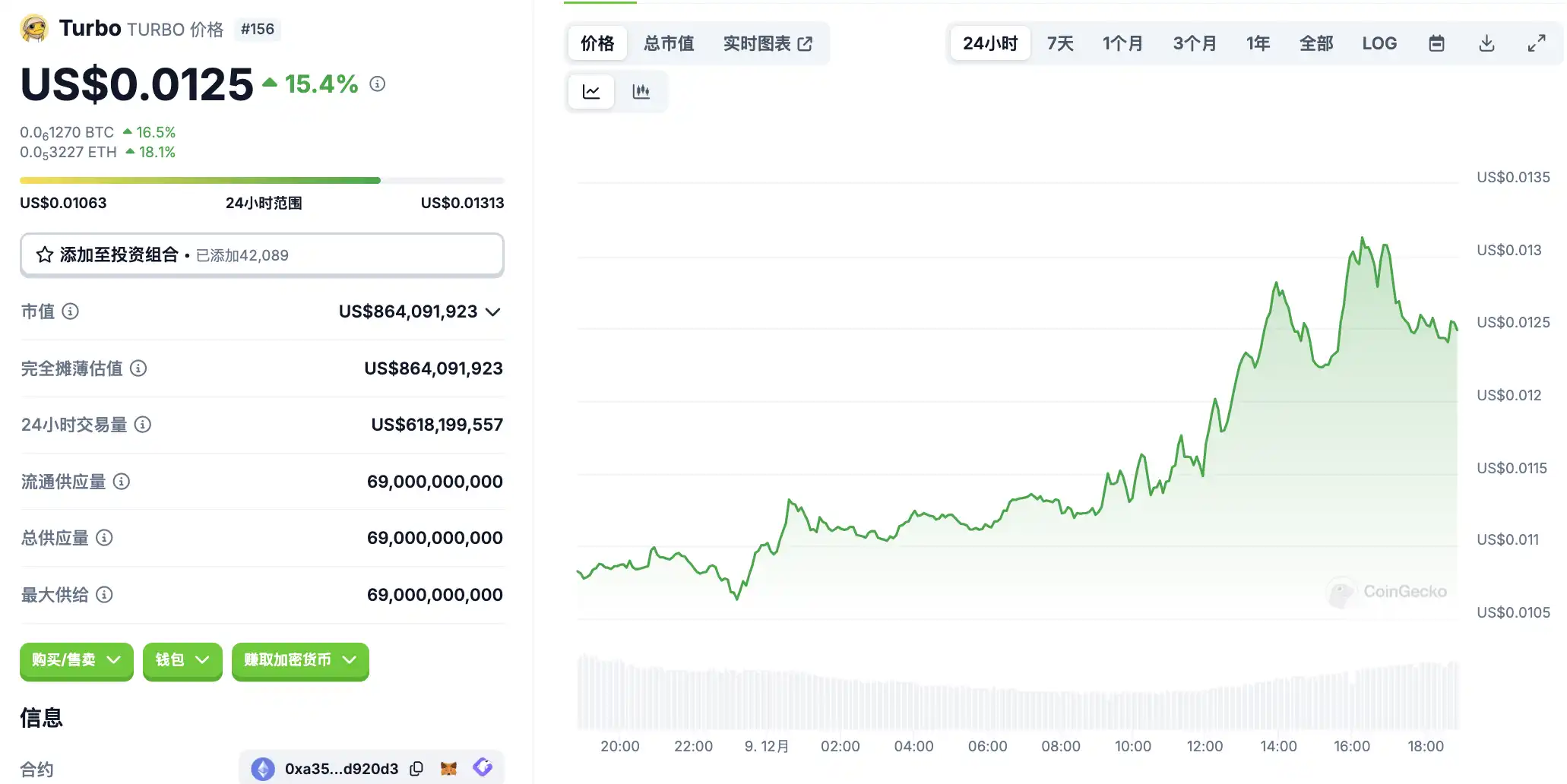This screenshot has height=784, width=1567.
Task: Click the info icon beside 市值
Action: pos(71,311)
